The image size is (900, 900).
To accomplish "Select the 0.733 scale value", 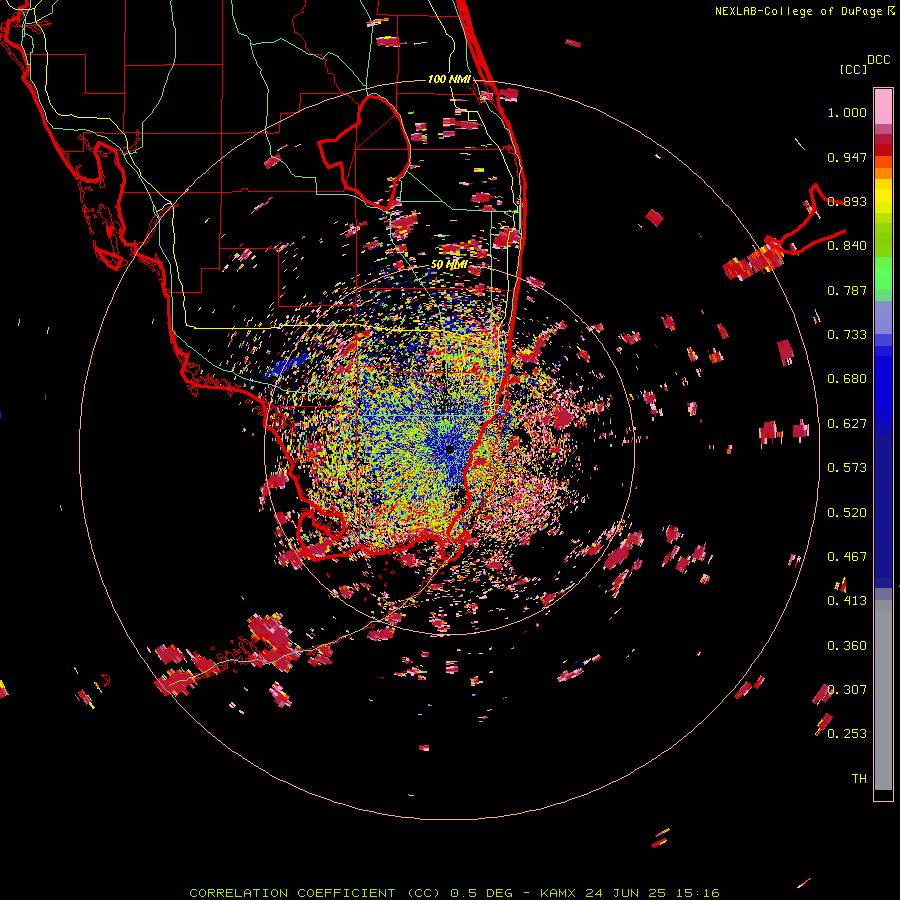I will (847, 335).
